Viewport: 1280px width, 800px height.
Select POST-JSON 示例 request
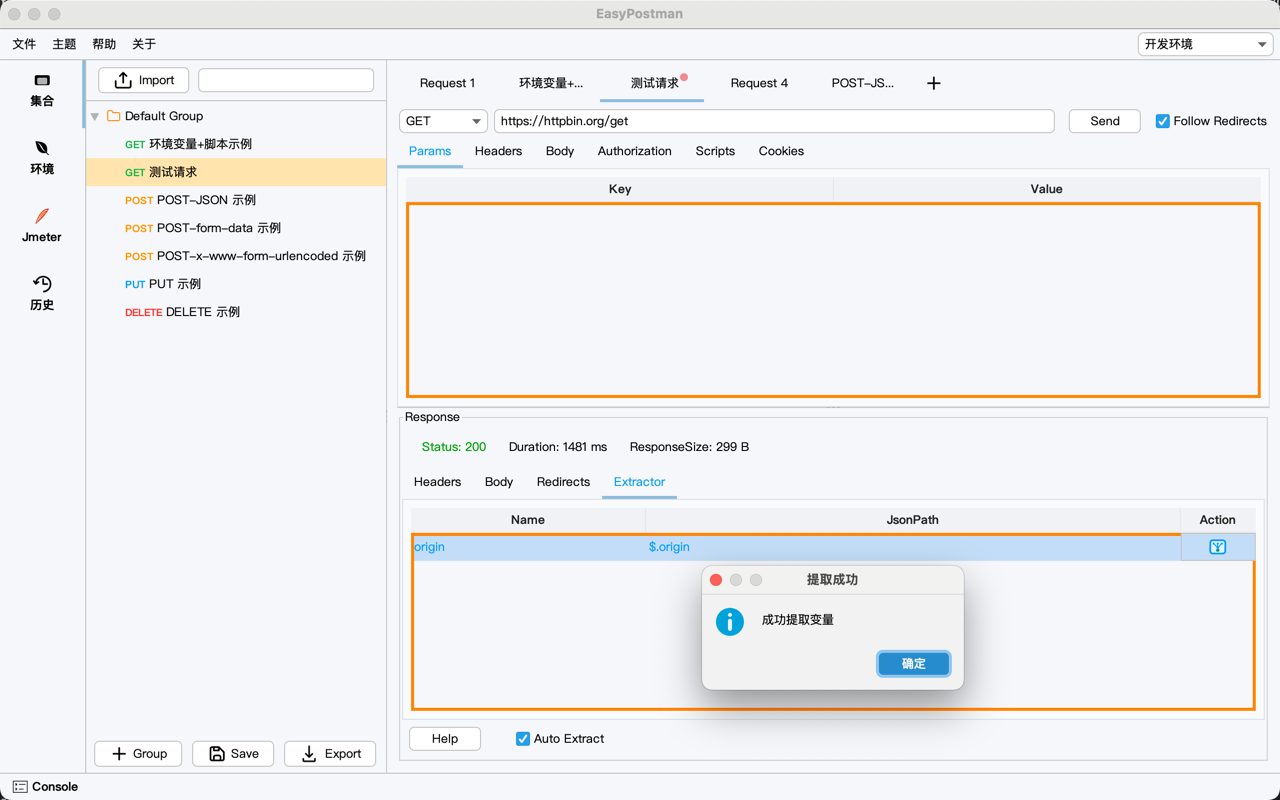[x=235, y=200]
